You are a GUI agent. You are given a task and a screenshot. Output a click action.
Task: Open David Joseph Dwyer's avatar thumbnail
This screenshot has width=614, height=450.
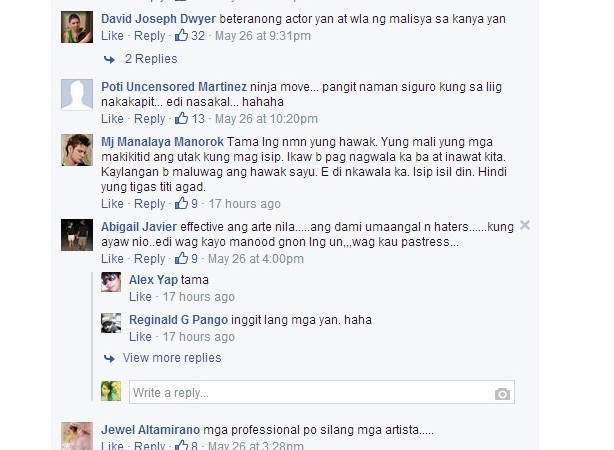[77, 27]
